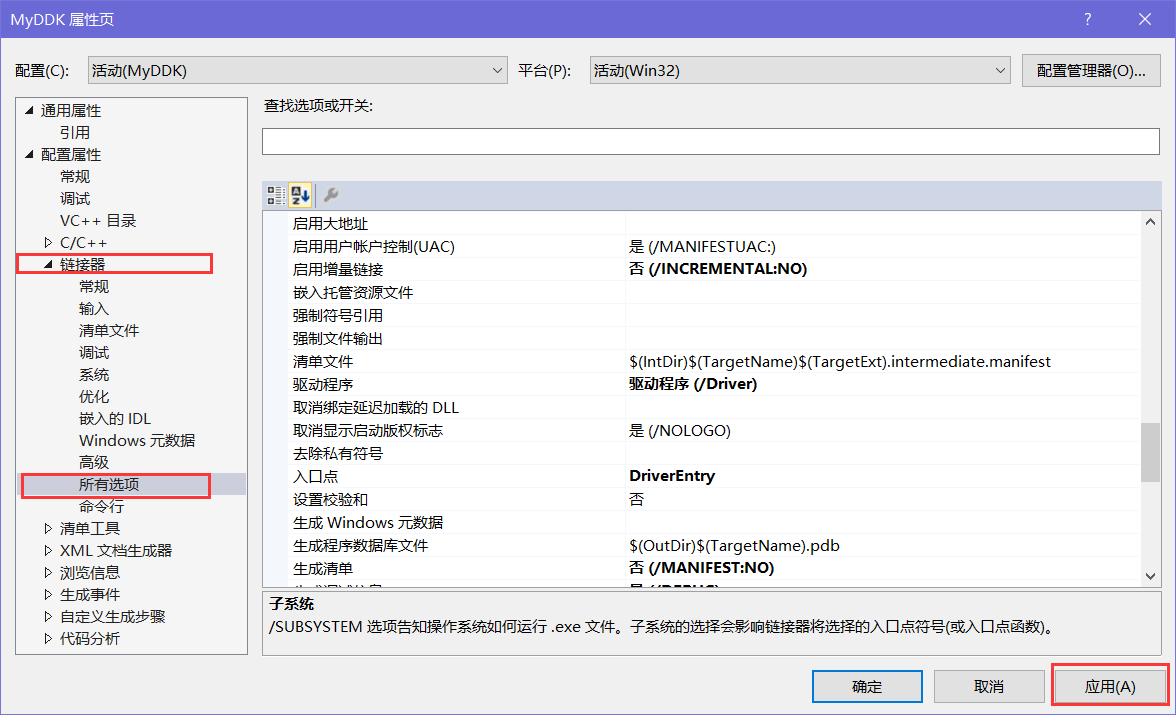The height and width of the screenshot is (715, 1176).
Task: Select 生成 Windows 元数据 property
Action: point(368,522)
